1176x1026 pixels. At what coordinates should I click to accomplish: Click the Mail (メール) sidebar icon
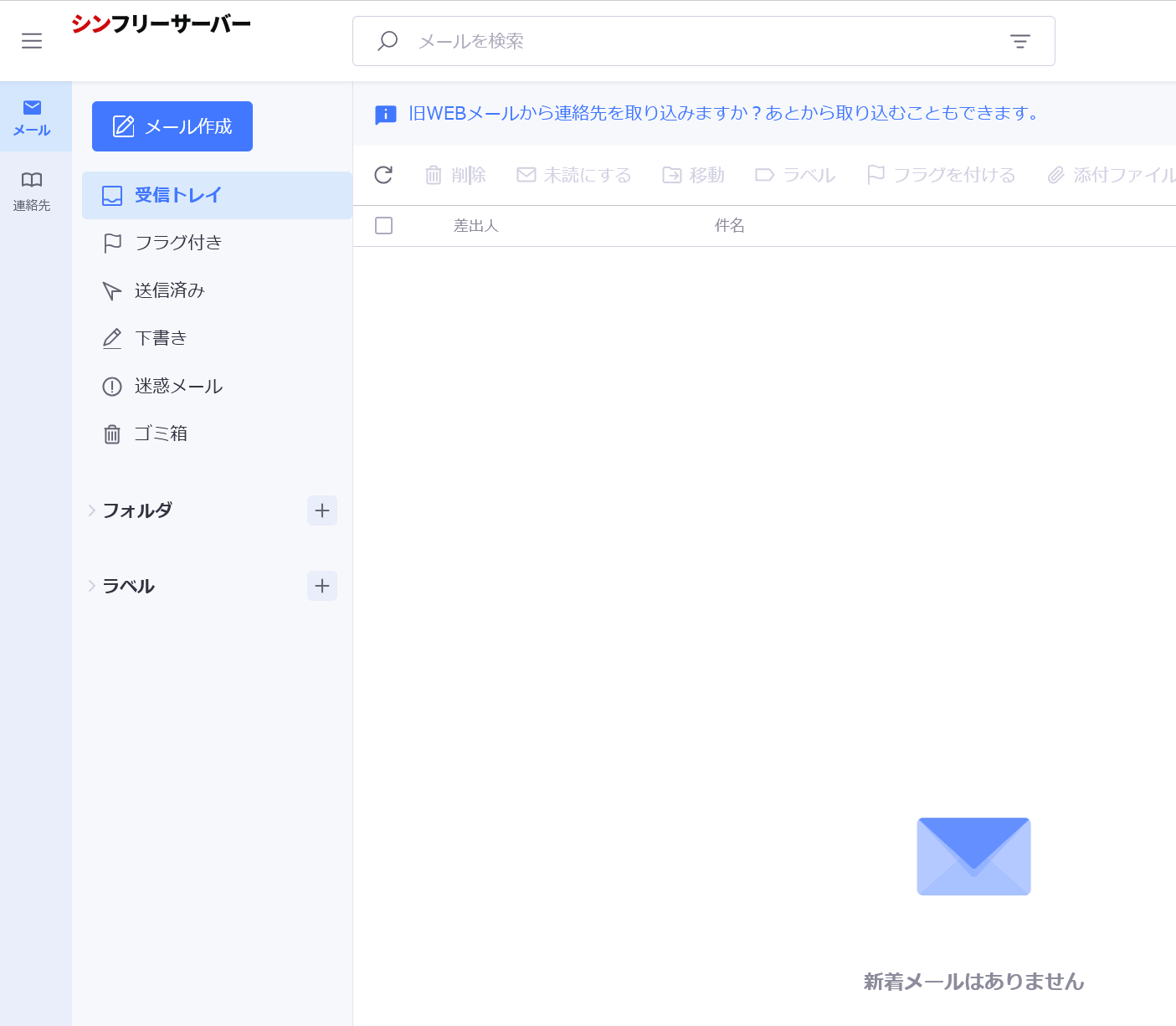(x=32, y=117)
